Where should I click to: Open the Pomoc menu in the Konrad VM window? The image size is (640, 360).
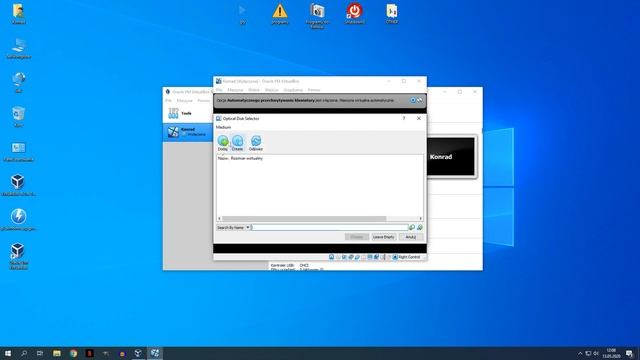click(314, 90)
